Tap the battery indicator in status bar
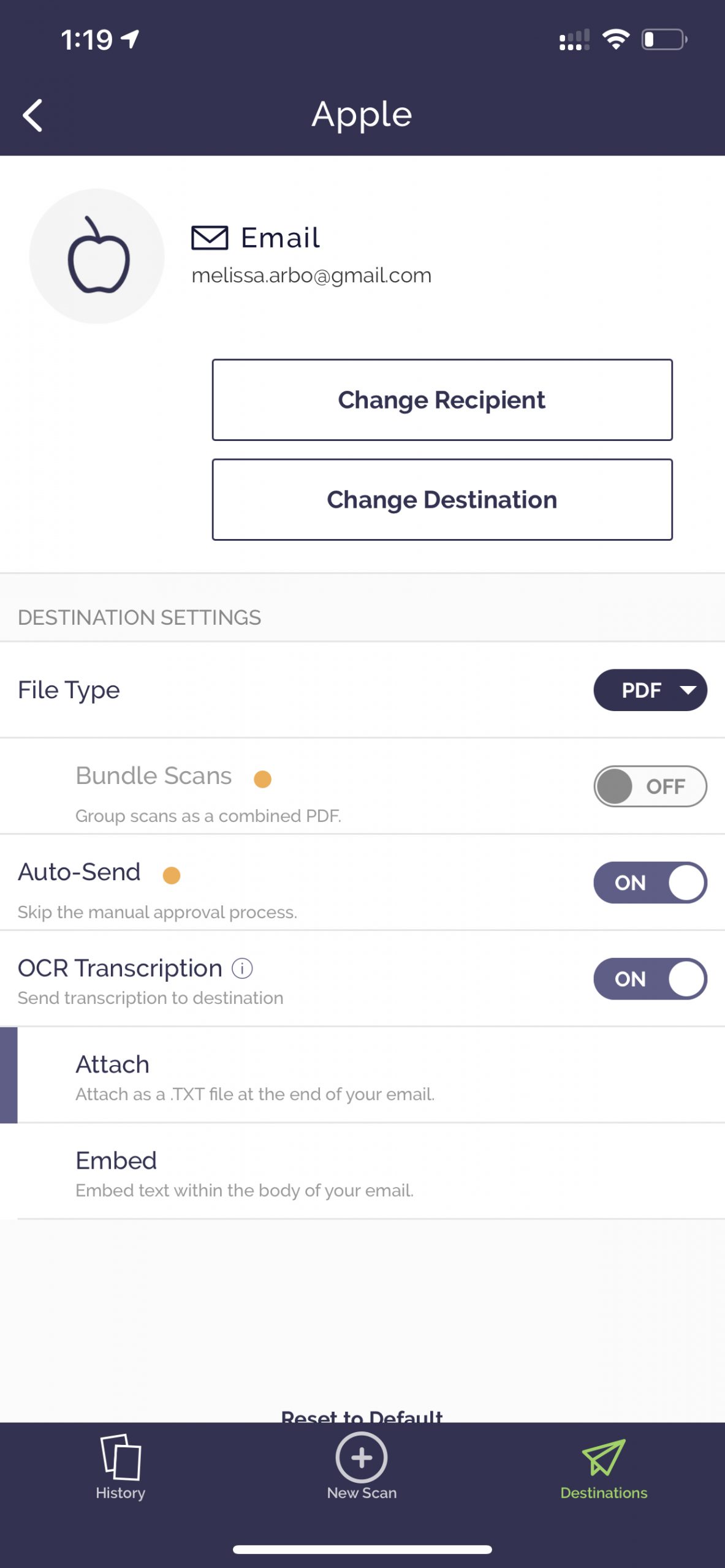This screenshot has height=1568, width=725. click(x=664, y=40)
